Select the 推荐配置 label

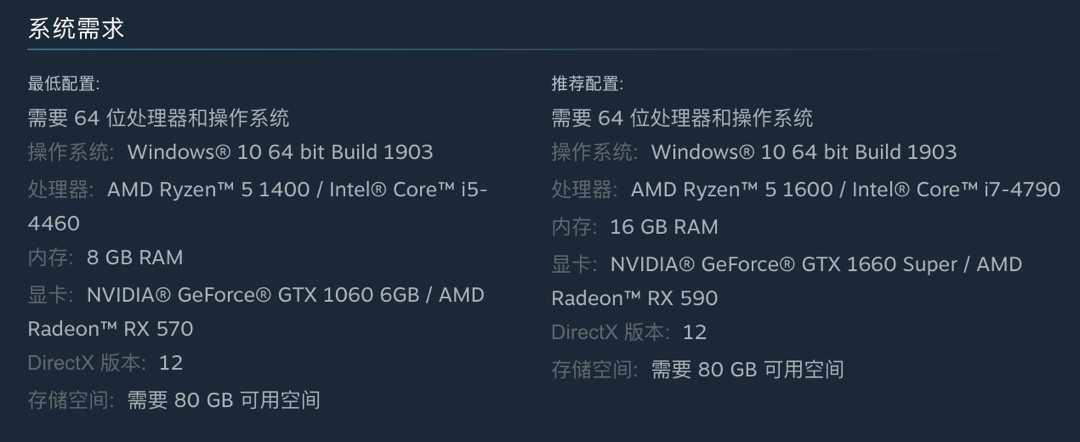coord(587,83)
